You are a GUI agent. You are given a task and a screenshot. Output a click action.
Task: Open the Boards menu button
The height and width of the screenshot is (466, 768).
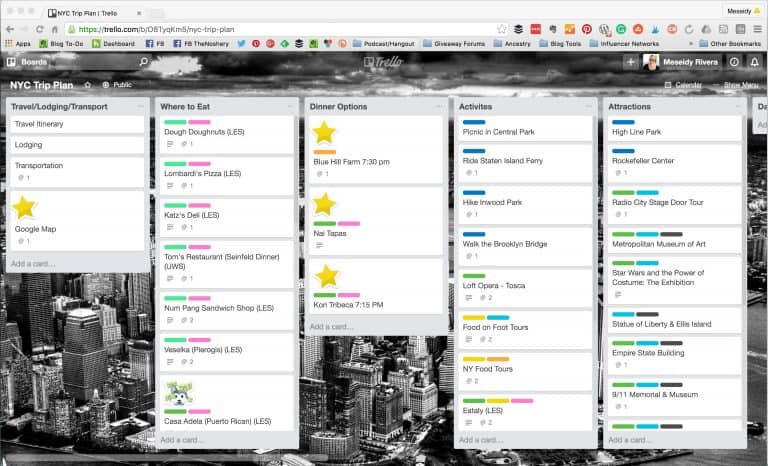[x=27, y=62]
